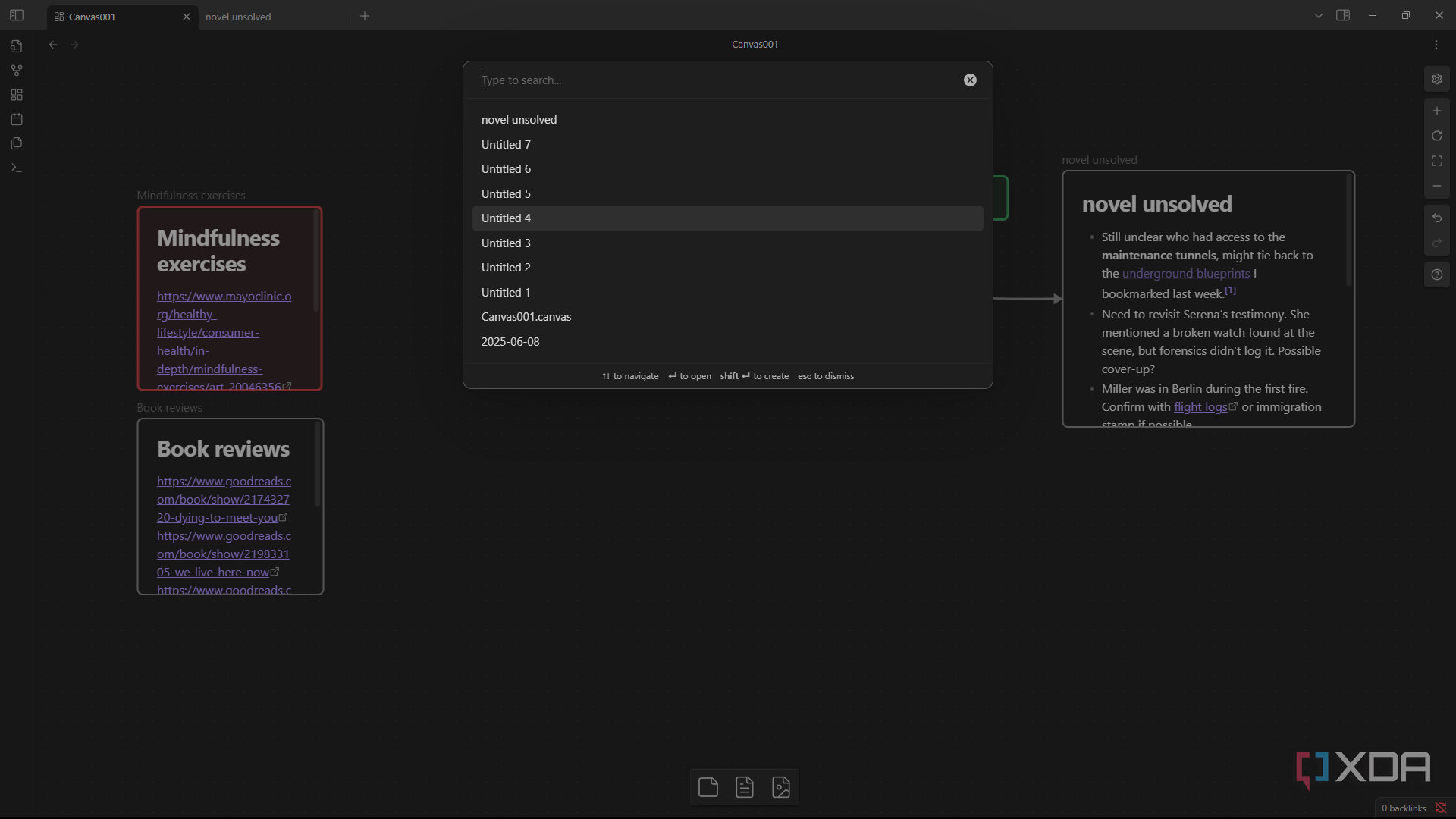Viewport: 1456px width, 819px height.
Task: Open mayoclinic mindfulness exercises link
Action: 224,341
